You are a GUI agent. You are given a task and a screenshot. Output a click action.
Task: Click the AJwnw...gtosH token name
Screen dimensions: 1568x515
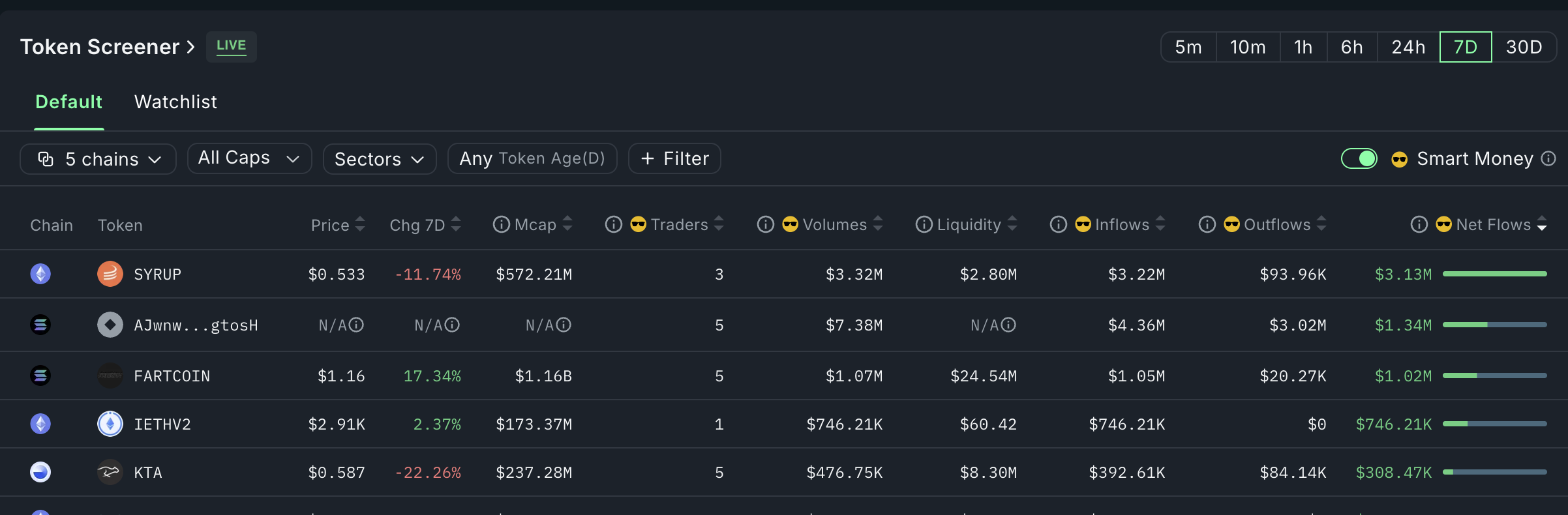pos(196,325)
